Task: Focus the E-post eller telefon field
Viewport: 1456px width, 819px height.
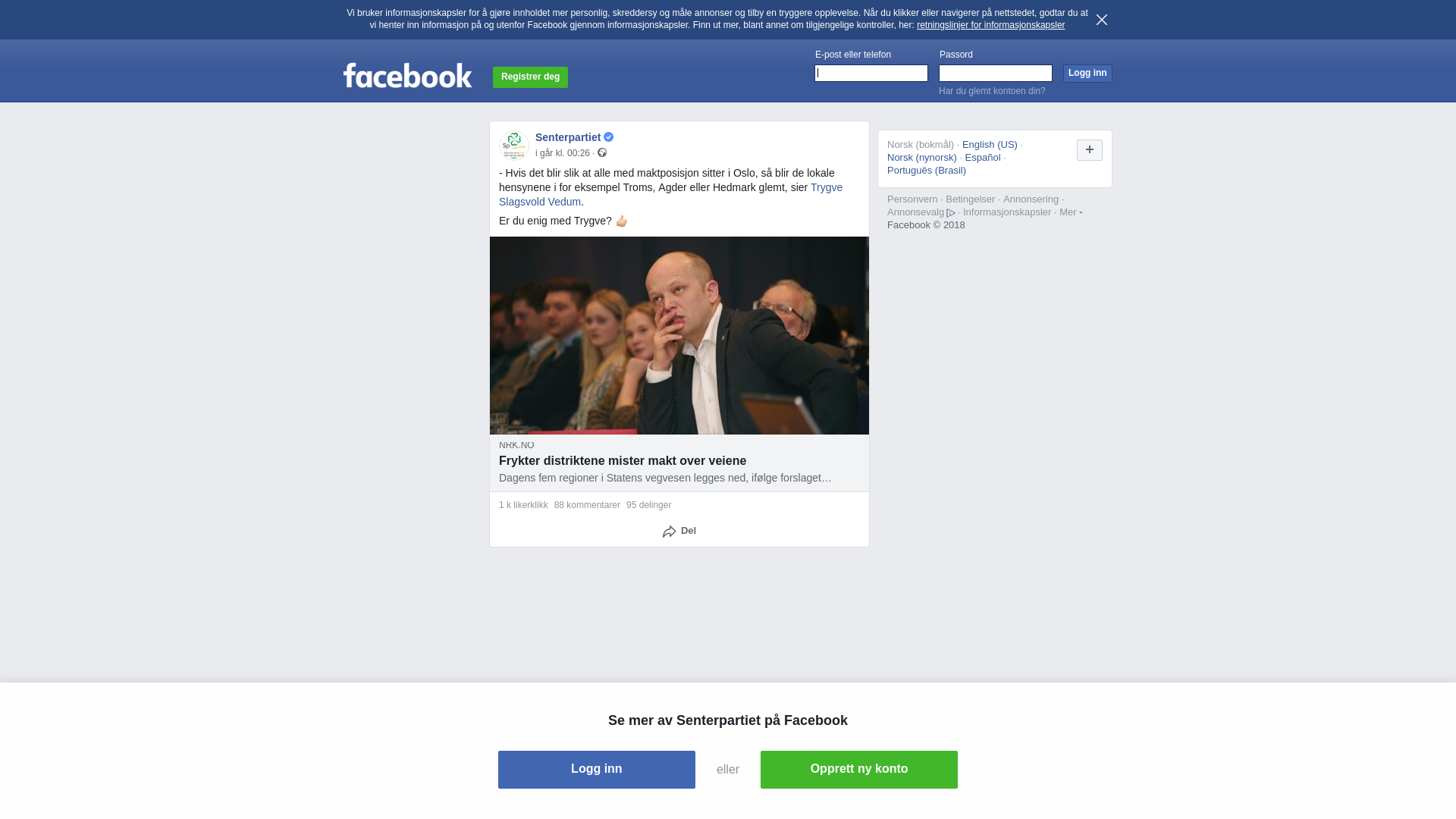Action: click(871, 73)
